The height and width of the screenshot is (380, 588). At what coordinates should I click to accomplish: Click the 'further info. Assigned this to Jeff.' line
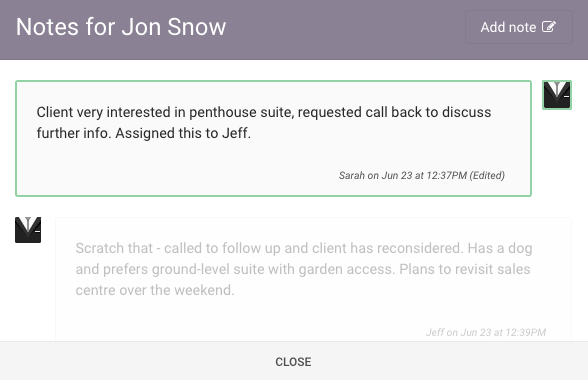[144, 133]
